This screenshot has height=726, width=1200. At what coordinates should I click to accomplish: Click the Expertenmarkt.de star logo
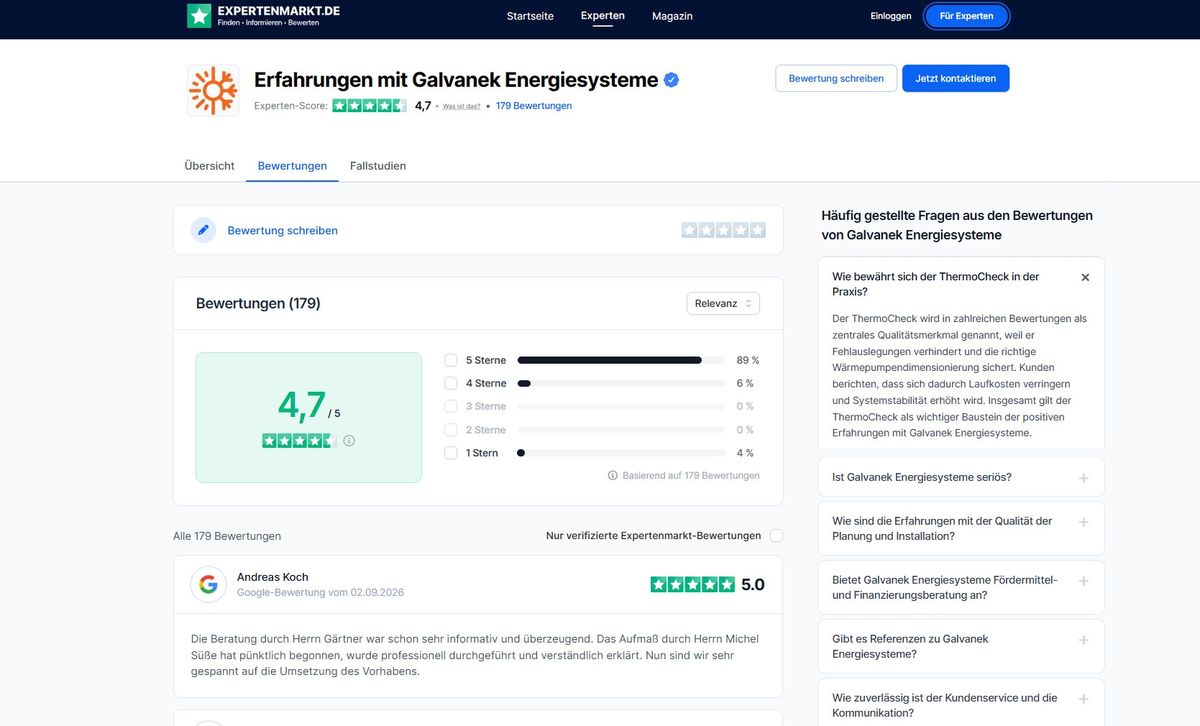[199, 16]
